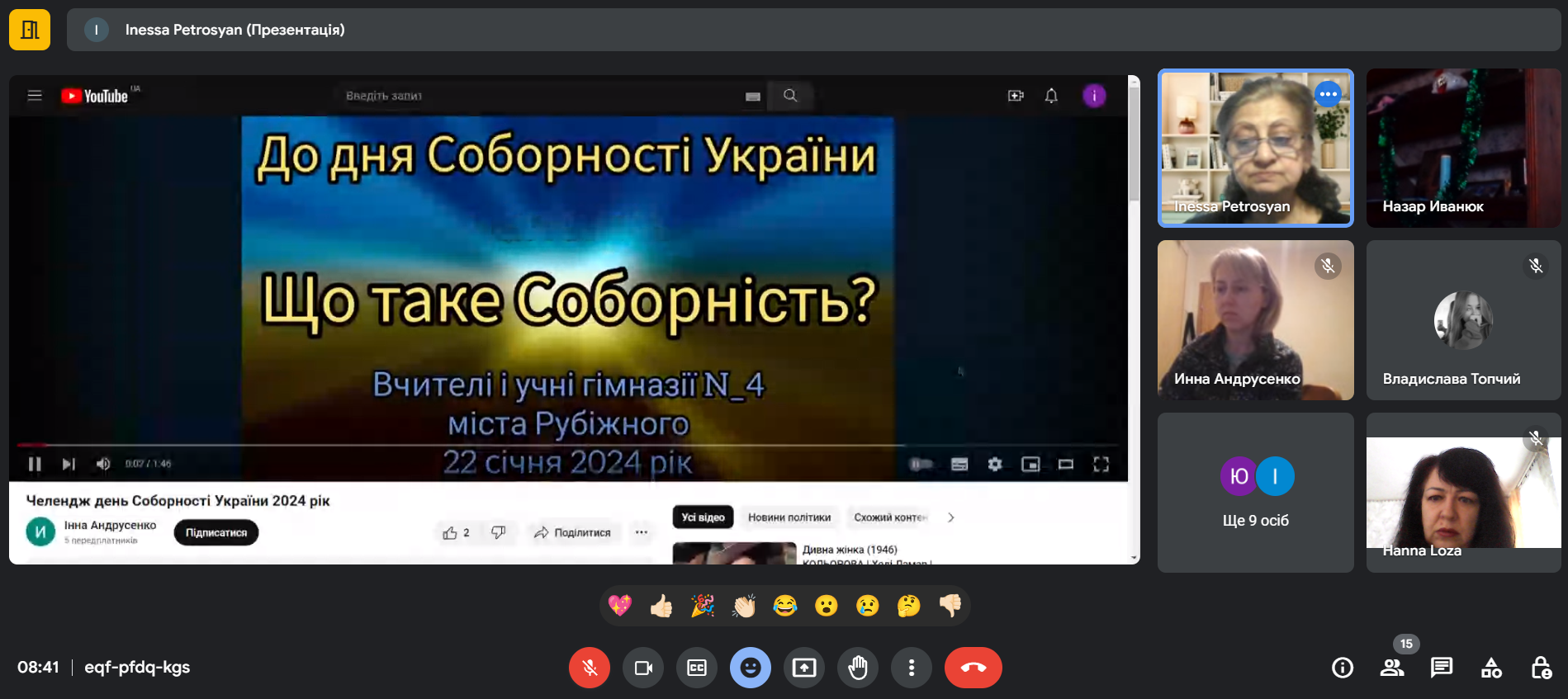The width and height of the screenshot is (1568, 699).
Task: Open host controls lock icon
Action: 1541,668
